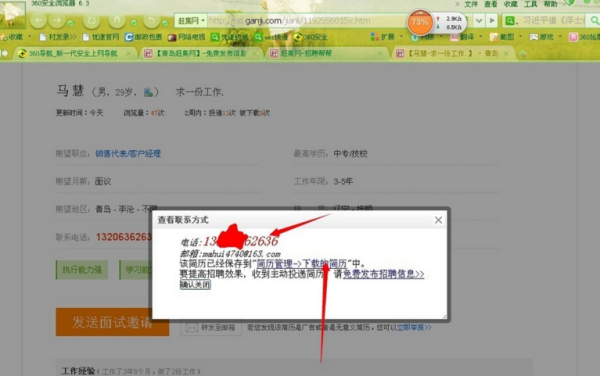The width and height of the screenshot is (600, 376).
Task: Click the 收藏 favorites star button
Action: click(12, 37)
